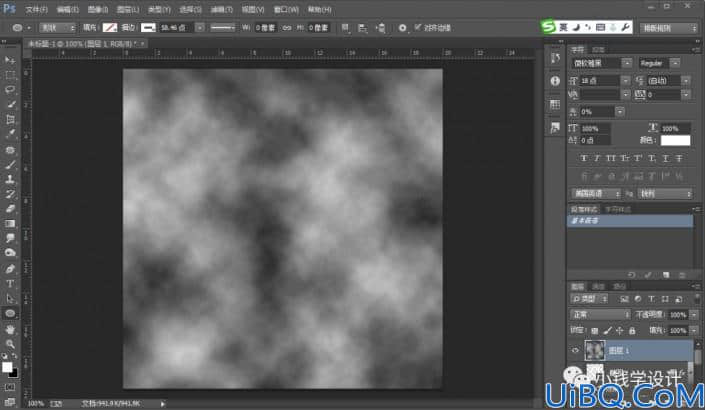
Task: Click the path operations icon
Action: (345, 28)
